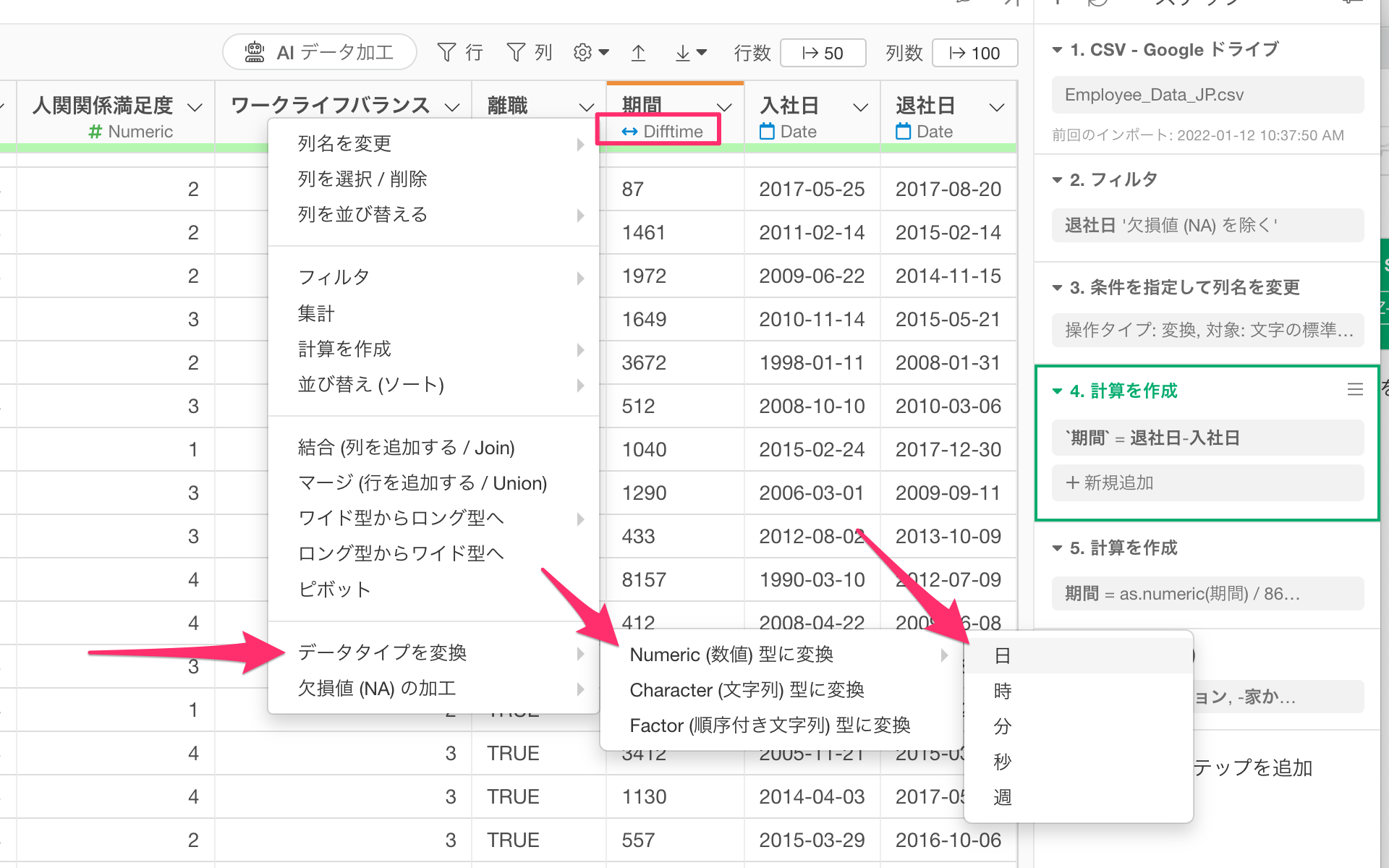Choose Character (文字列) 型に変換
The height and width of the screenshot is (868, 1389).
point(782,690)
